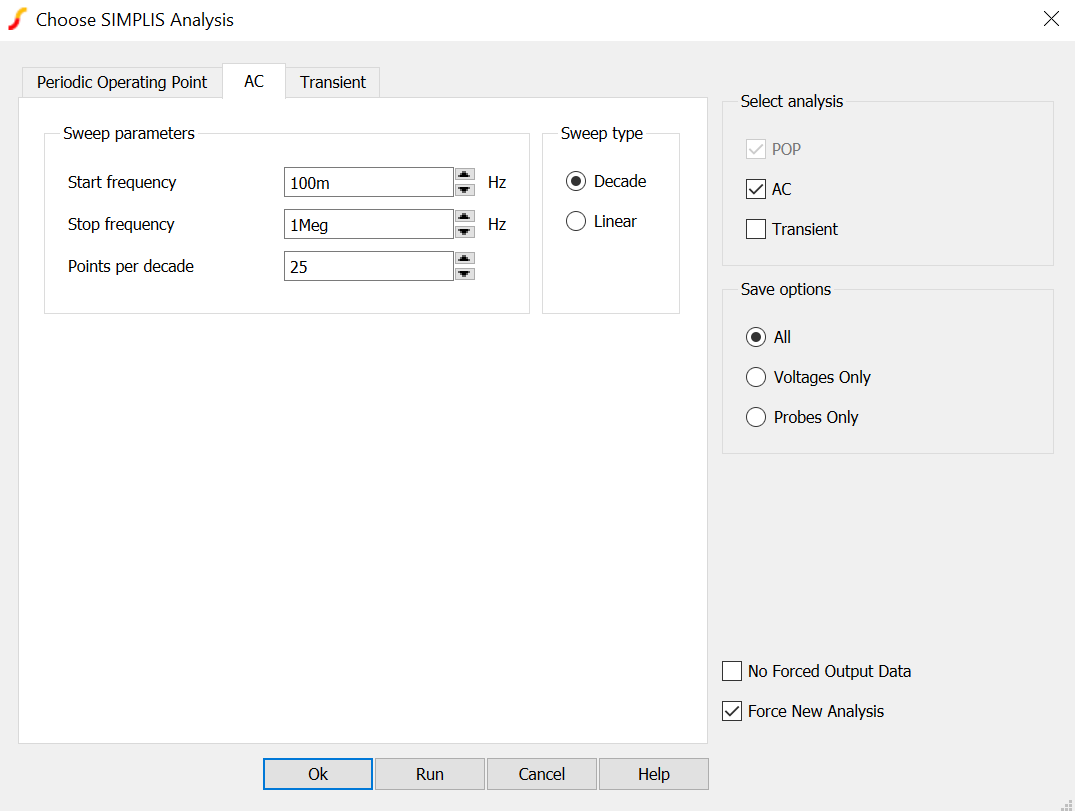Enable No Forced Output Data

(x=732, y=671)
